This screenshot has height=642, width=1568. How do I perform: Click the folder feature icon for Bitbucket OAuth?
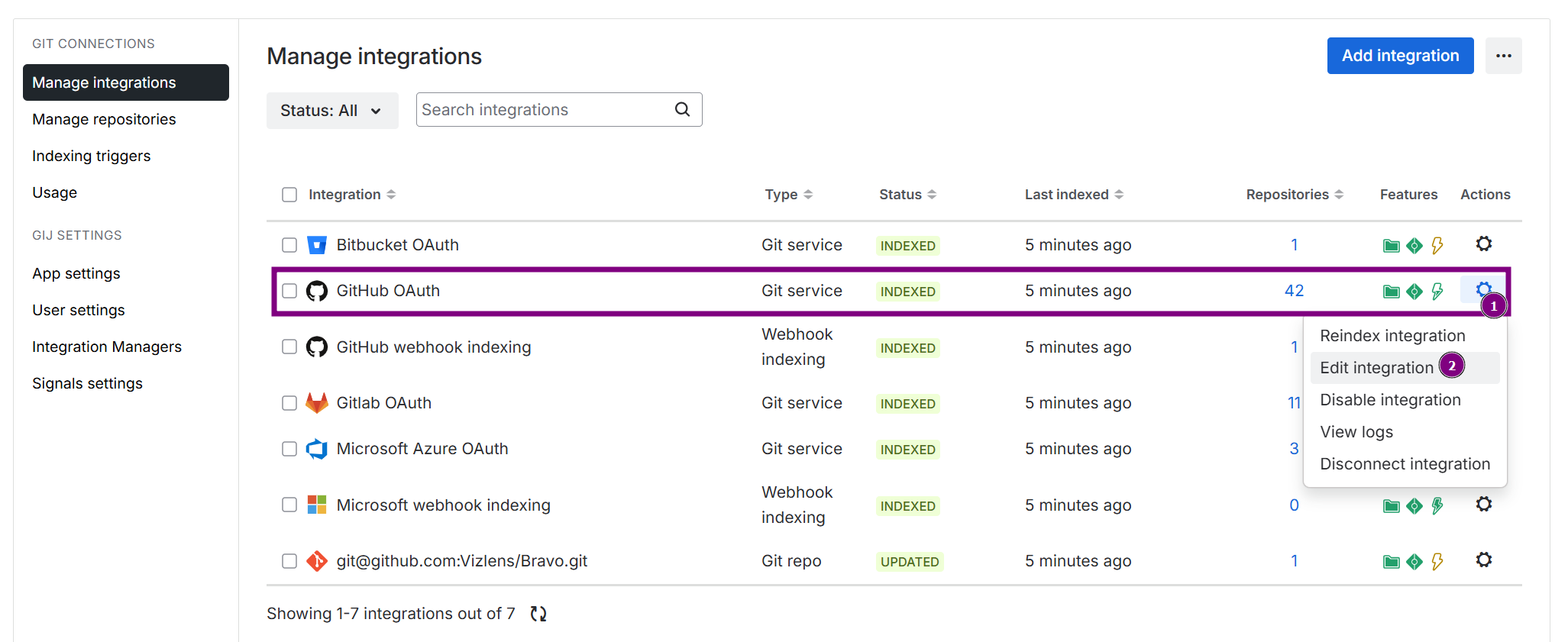click(x=1391, y=246)
